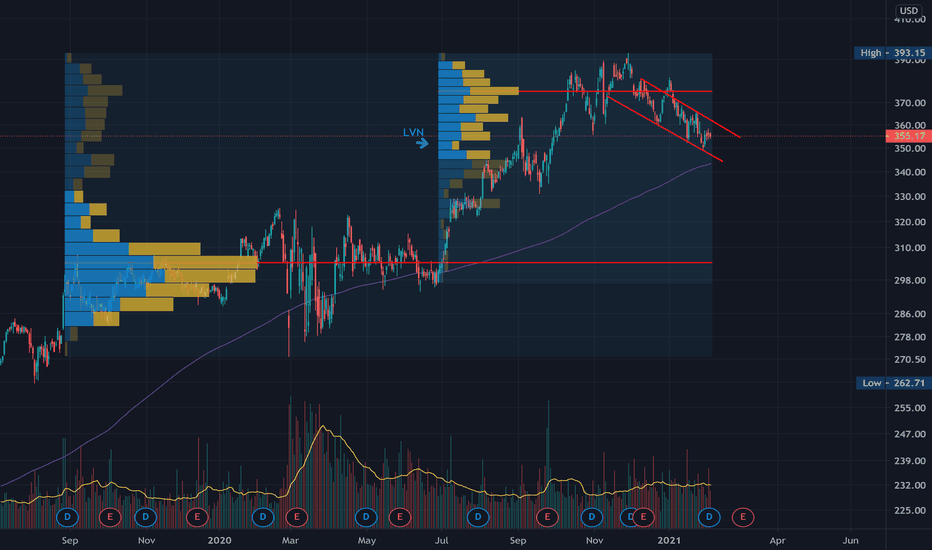Click the 320.00 price axis value
Screen dimensions: 932x550
[910, 222]
